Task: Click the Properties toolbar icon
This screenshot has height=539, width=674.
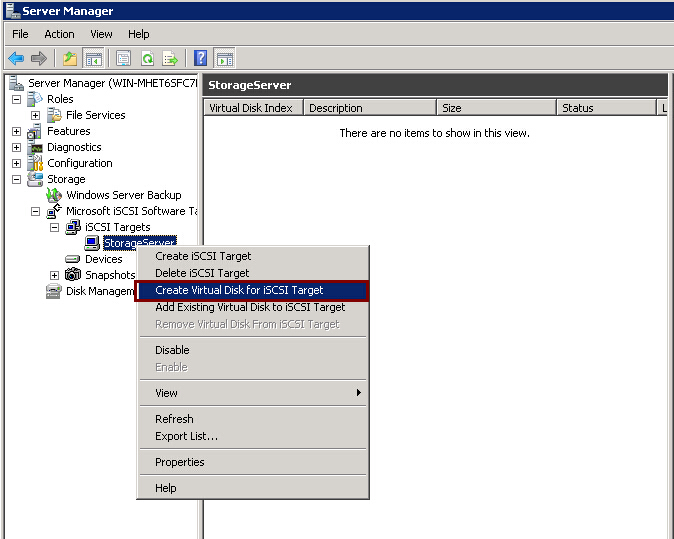Action: point(123,58)
